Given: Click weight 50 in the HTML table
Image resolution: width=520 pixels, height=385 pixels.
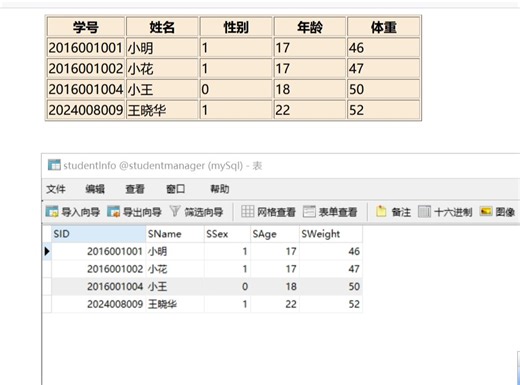Looking at the screenshot, I should click(x=384, y=89).
